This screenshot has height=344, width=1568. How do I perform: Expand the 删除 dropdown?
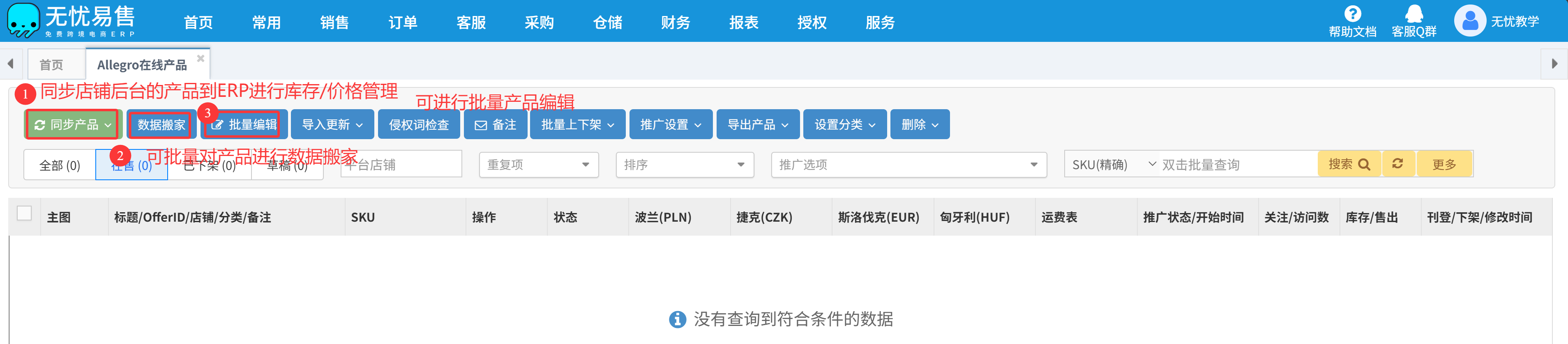(920, 125)
